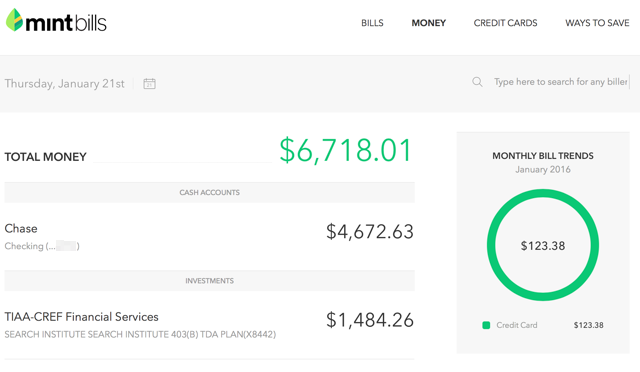640x372 pixels.
Task: Select the Chase checking account row
Action: [209, 236]
